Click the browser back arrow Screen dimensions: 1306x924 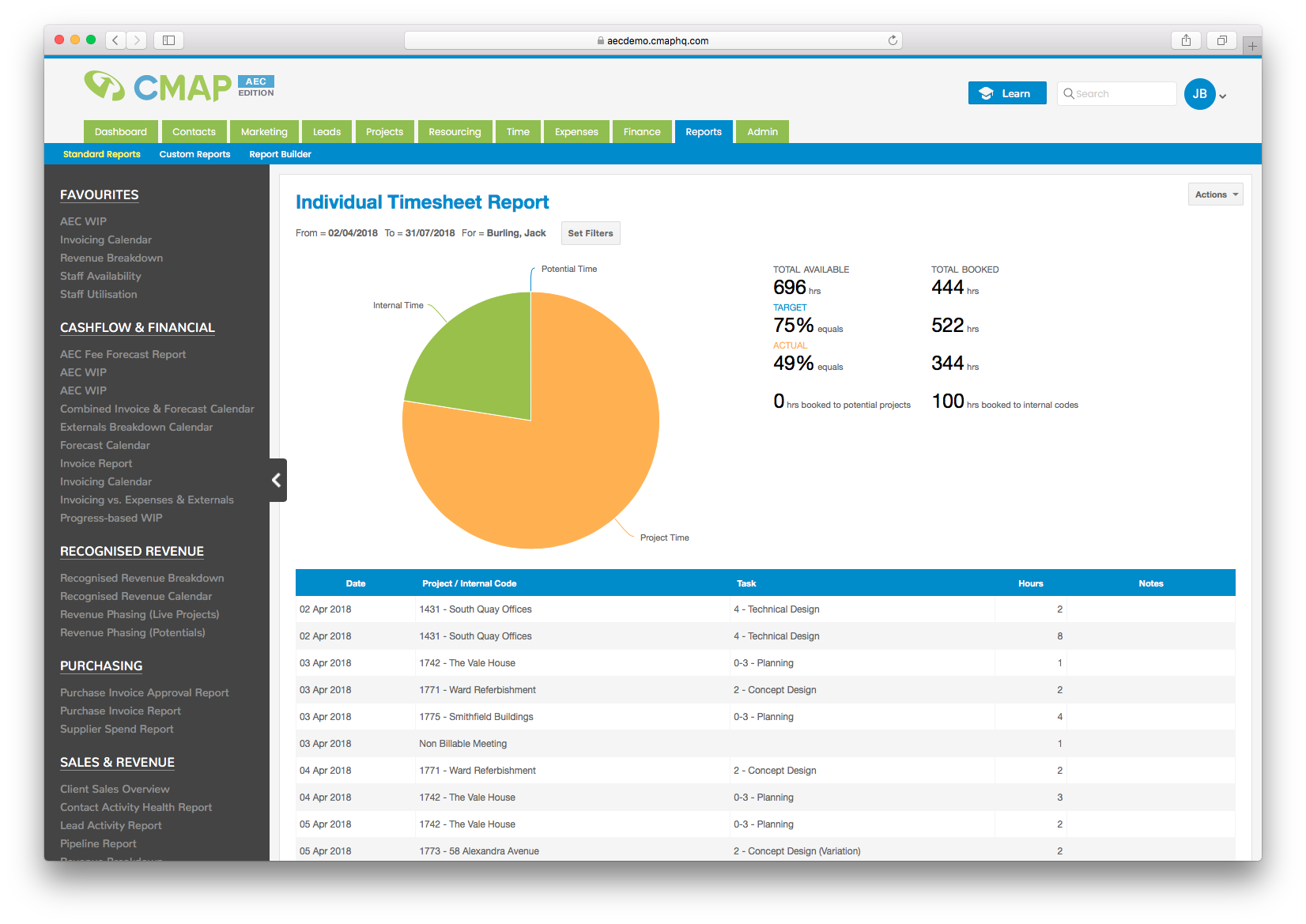click(x=115, y=40)
